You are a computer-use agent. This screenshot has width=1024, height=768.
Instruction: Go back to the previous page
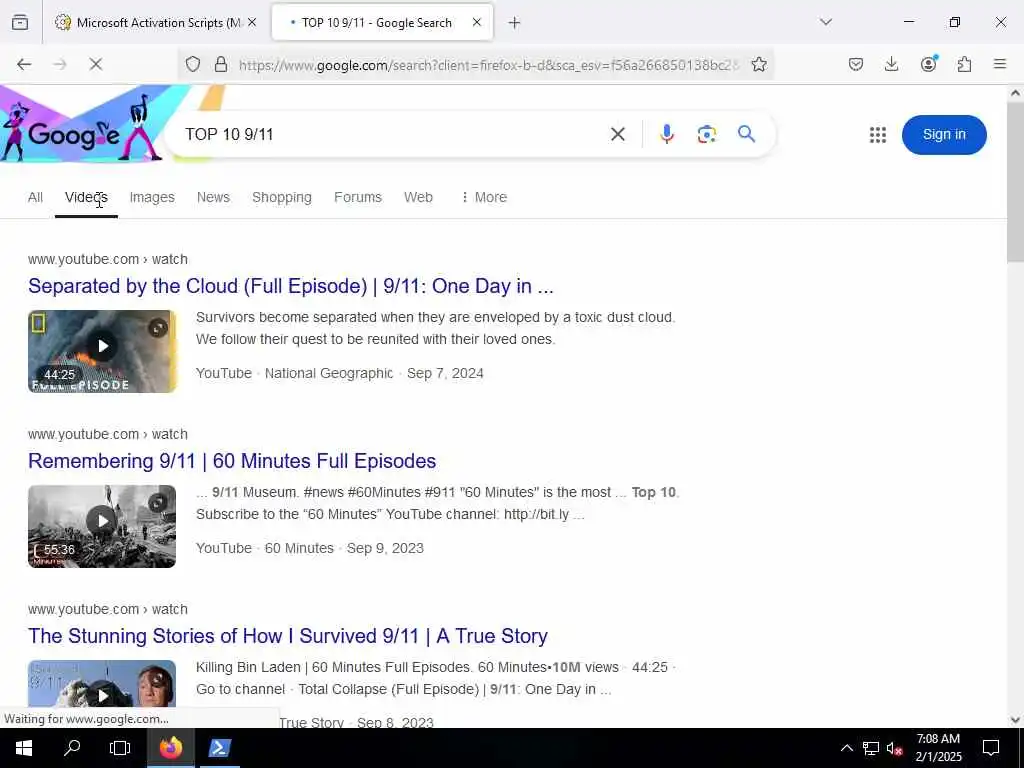tap(24, 64)
